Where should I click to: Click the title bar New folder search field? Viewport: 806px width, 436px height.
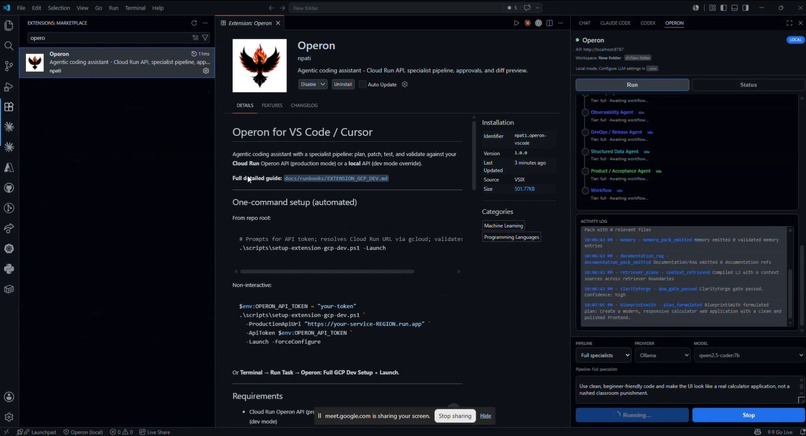coord(396,8)
